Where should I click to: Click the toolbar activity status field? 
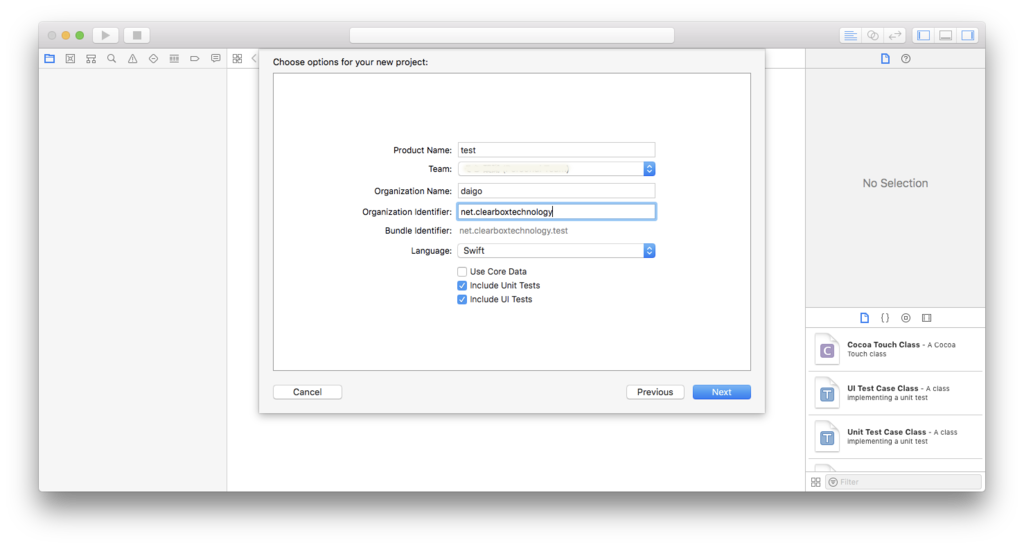point(512,35)
